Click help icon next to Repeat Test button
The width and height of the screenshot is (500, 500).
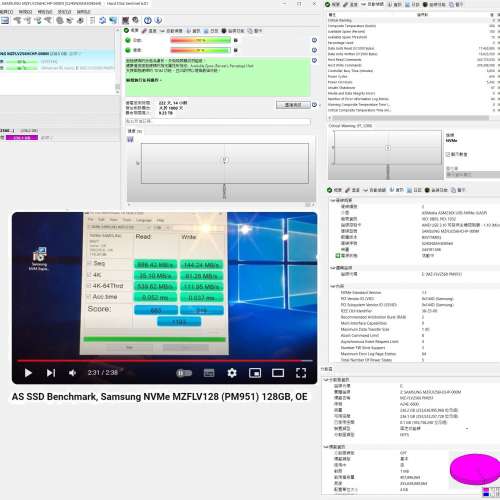point(314,105)
